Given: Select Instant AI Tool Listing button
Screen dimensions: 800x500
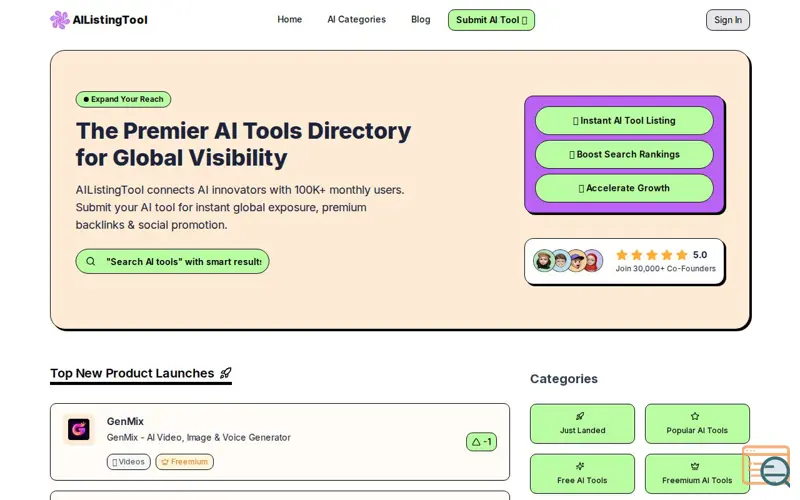Looking at the screenshot, I should (624, 120).
